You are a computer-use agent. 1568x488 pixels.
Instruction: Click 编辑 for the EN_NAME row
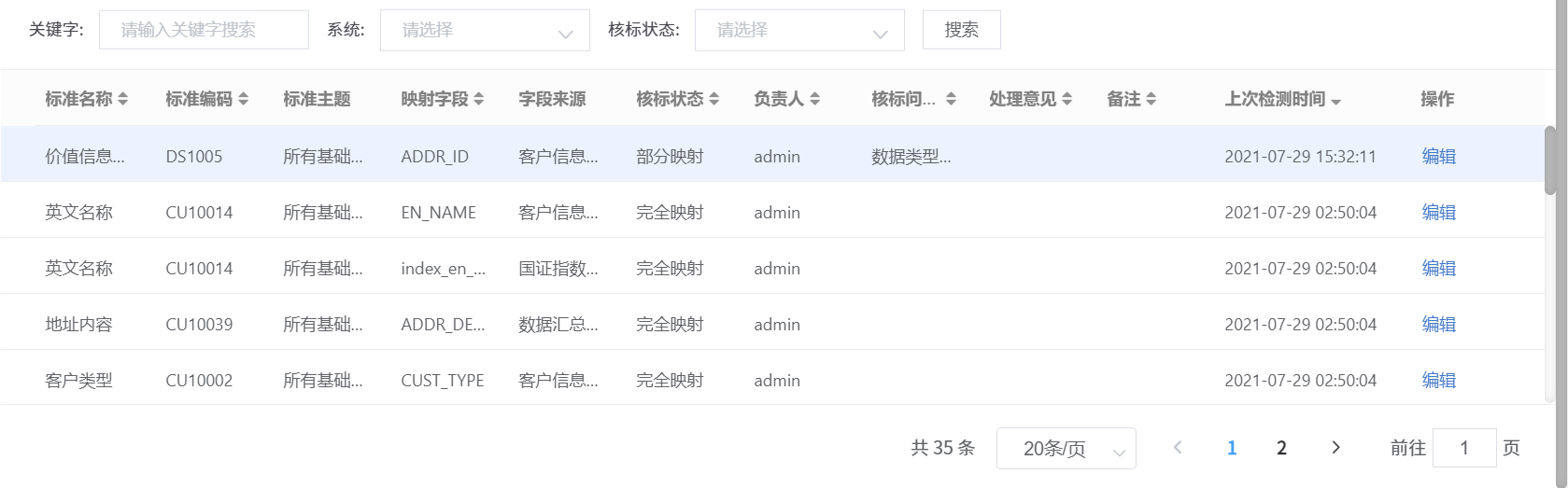tap(1439, 213)
